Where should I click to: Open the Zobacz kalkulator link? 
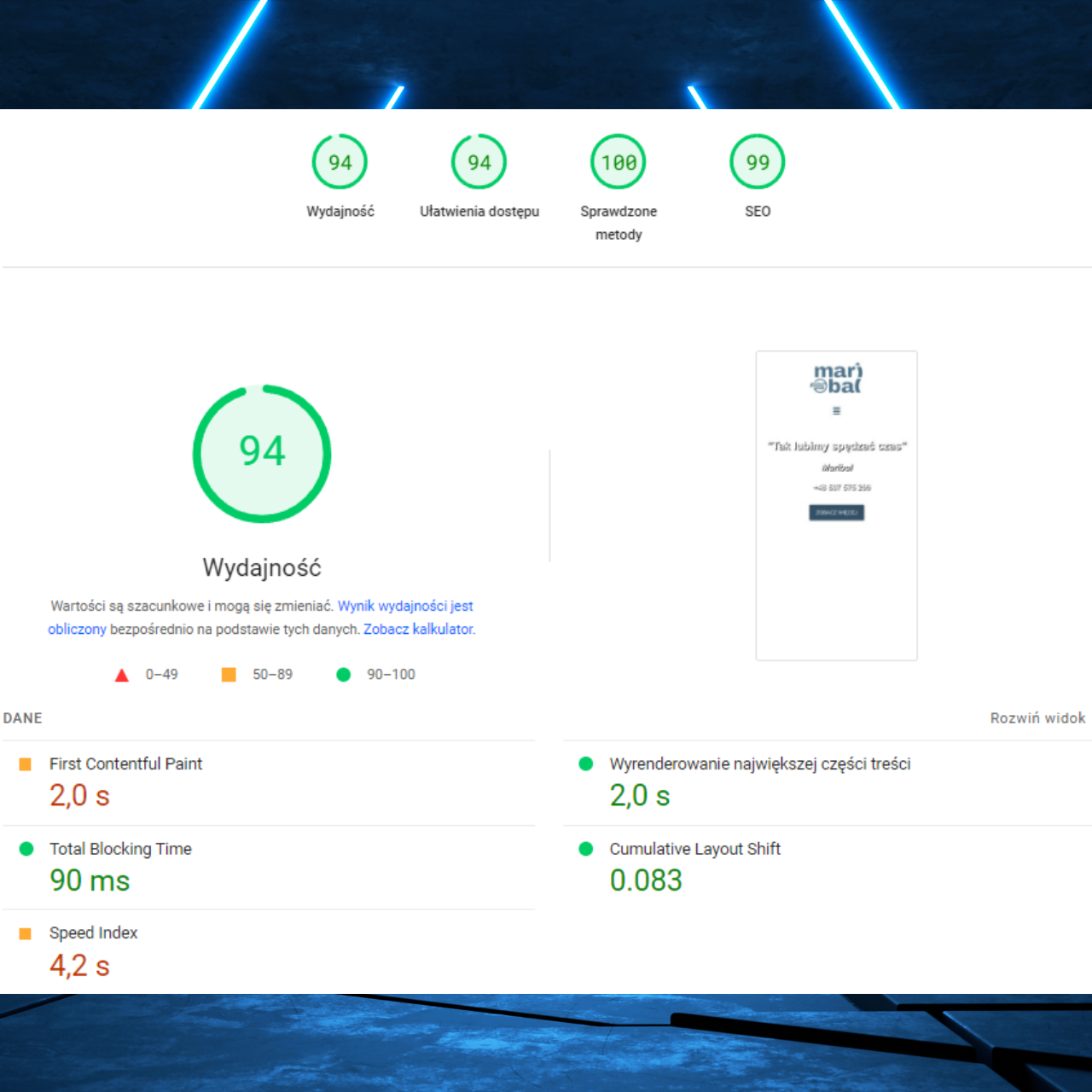420,629
